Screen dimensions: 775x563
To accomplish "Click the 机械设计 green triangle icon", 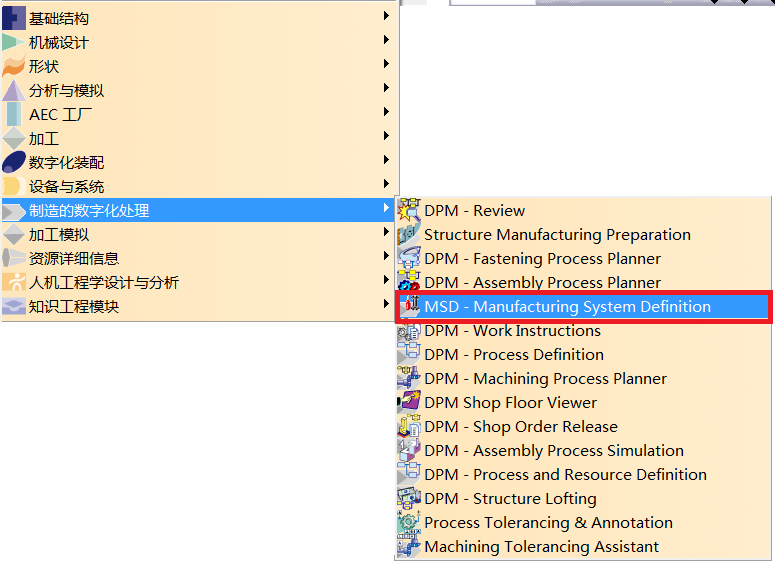I will click(x=13, y=43).
